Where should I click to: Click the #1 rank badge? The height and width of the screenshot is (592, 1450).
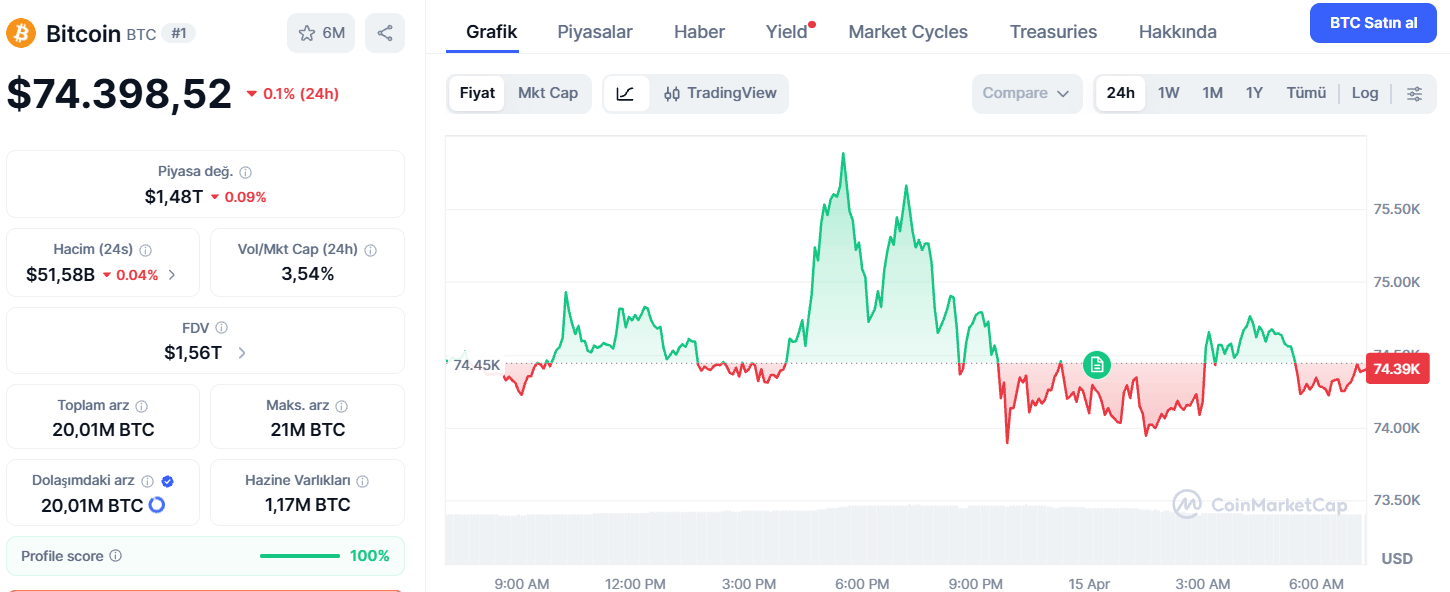pyautogui.click(x=179, y=33)
